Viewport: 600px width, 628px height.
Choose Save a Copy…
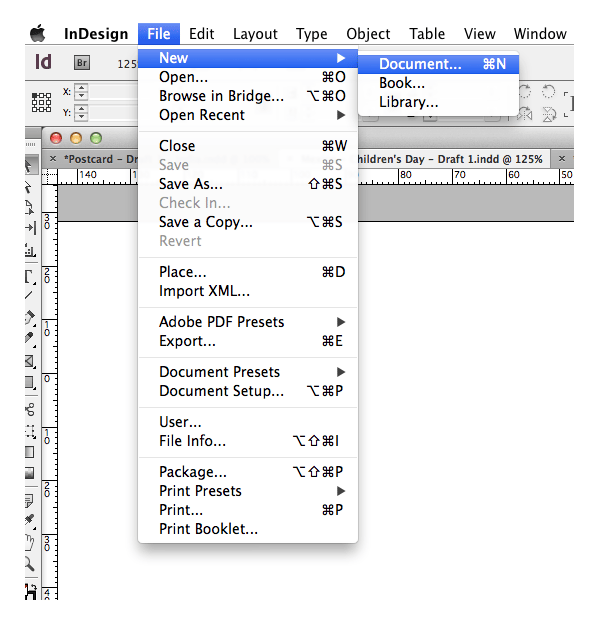[x=248, y=222]
